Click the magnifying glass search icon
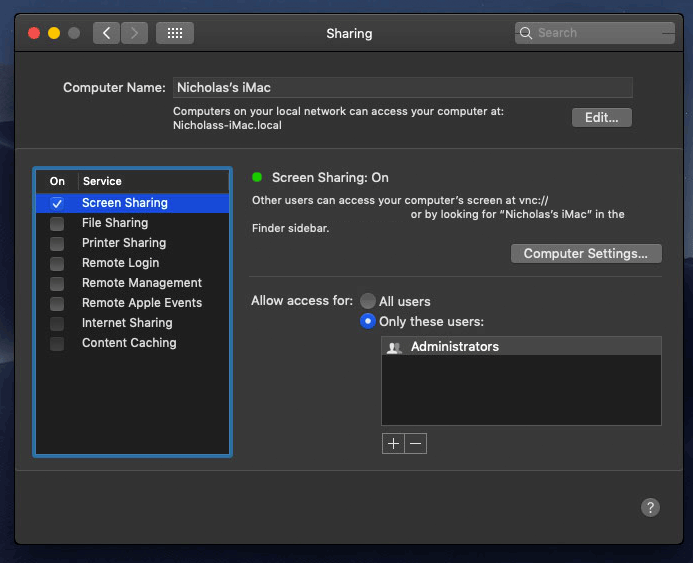Image resolution: width=693 pixels, height=563 pixels. pyautogui.click(x=525, y=33)
